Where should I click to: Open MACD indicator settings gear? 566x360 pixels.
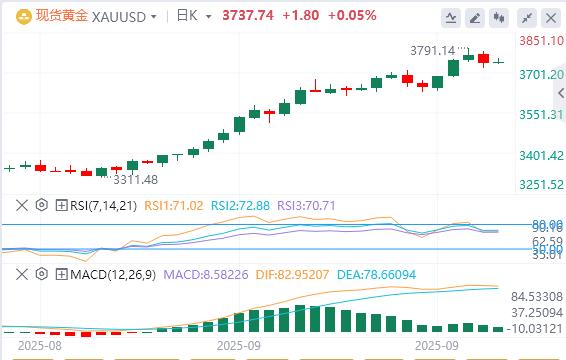pos(42,274)
